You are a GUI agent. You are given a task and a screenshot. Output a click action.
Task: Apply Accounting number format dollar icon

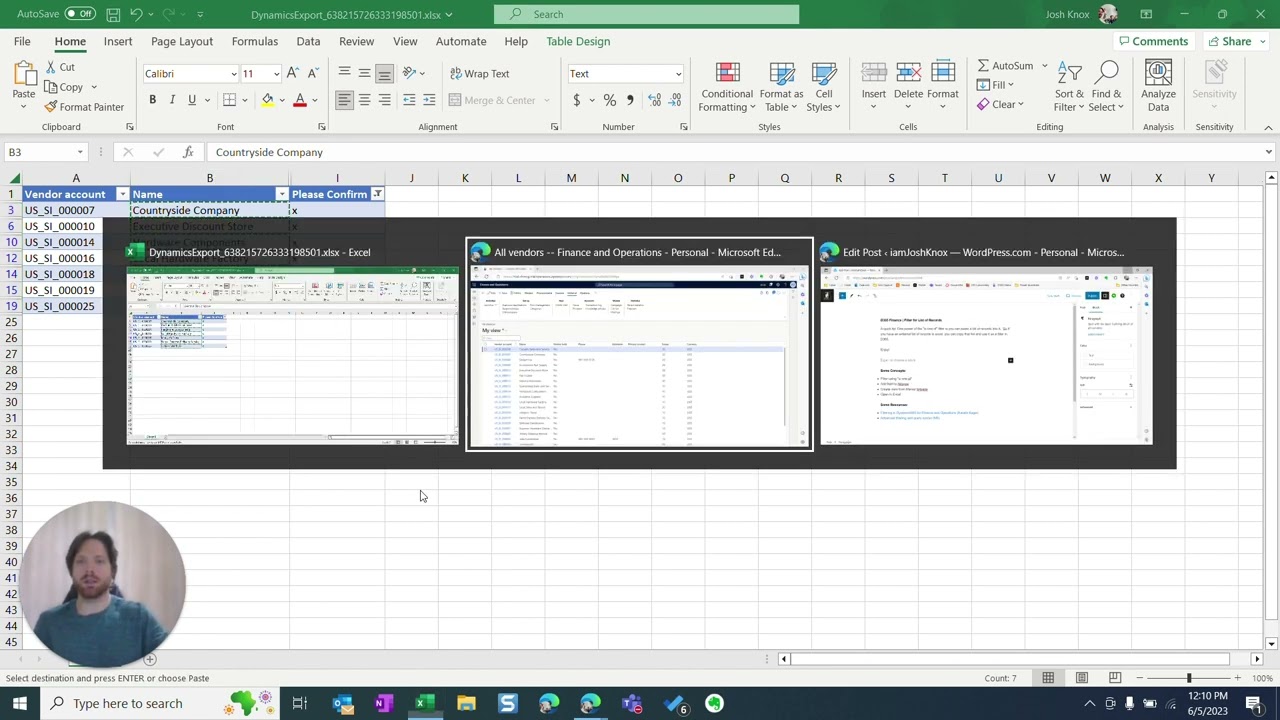coord(576,100)
